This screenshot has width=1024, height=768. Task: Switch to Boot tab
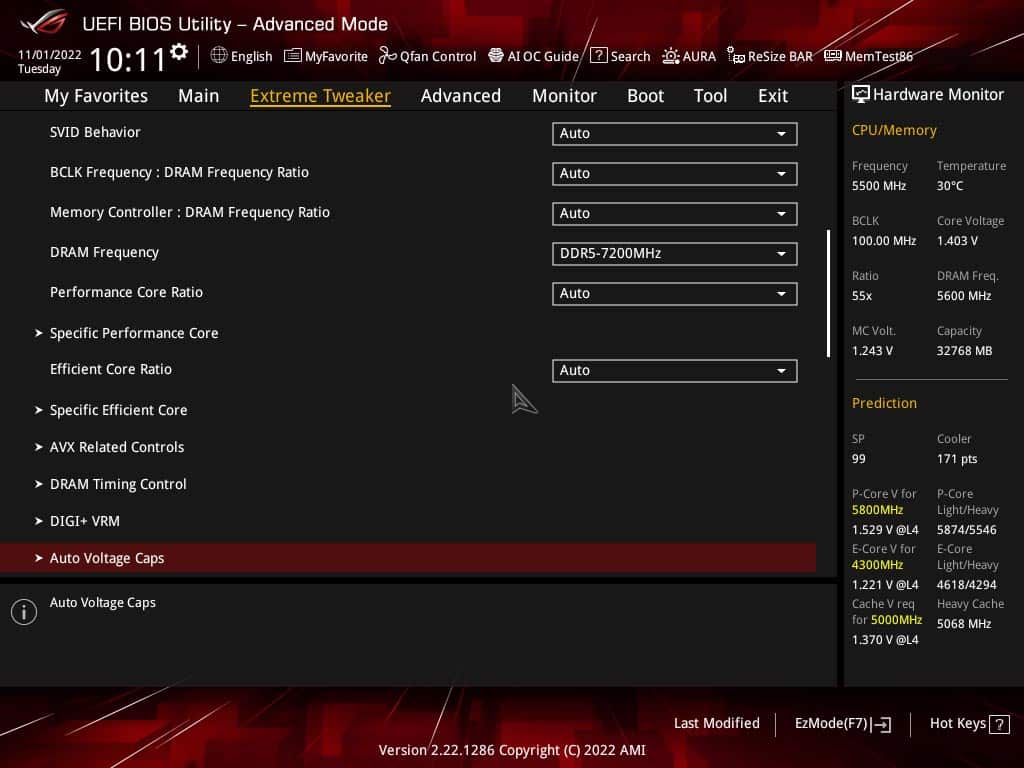[x=645, y=96]
